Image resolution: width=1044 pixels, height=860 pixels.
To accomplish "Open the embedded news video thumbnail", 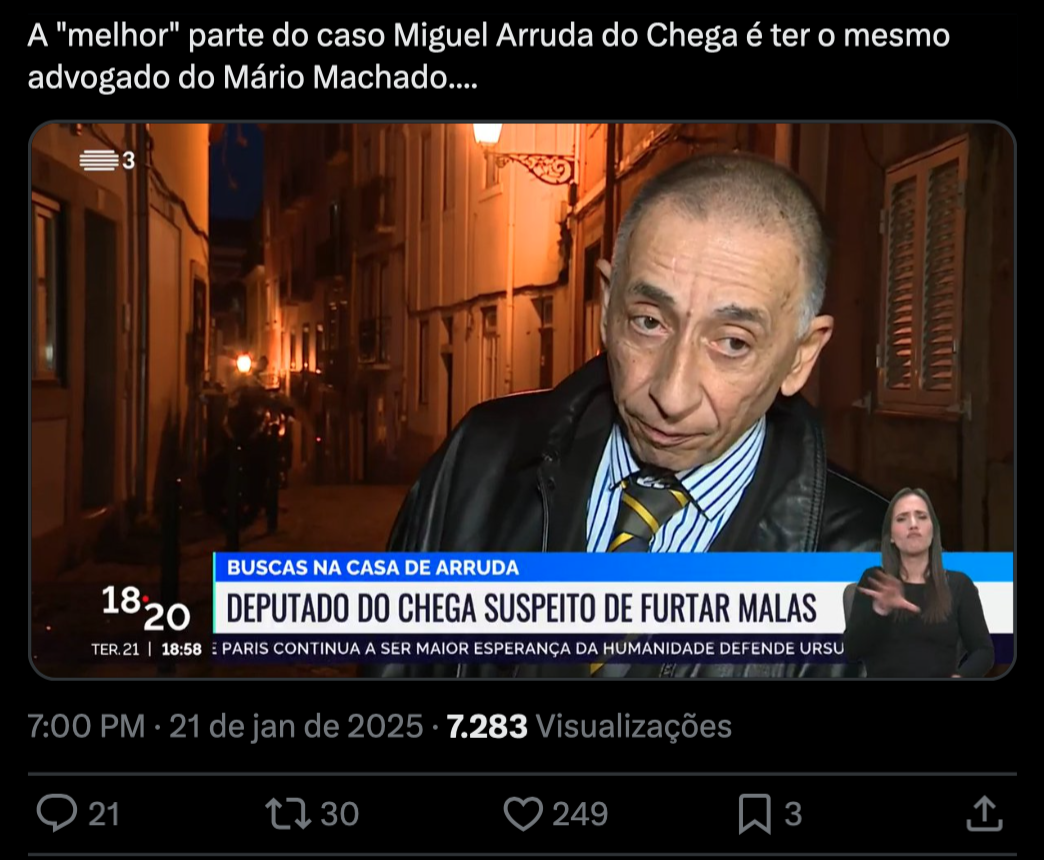I will [x=522, y=400].
